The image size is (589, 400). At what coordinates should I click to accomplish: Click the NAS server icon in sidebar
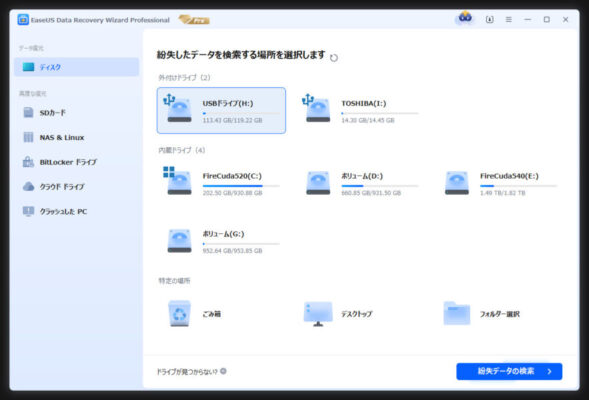tap(29, 137)
